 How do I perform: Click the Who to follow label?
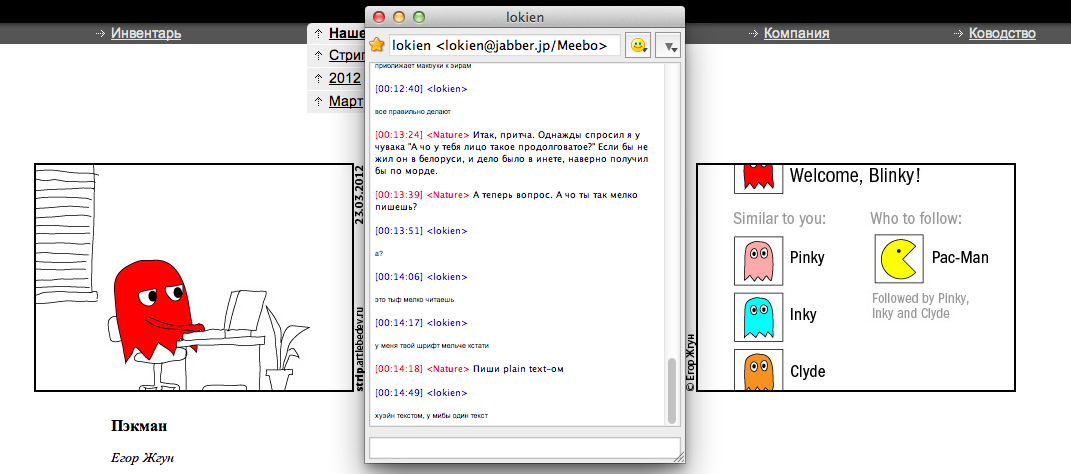click(x=916, y=219)
